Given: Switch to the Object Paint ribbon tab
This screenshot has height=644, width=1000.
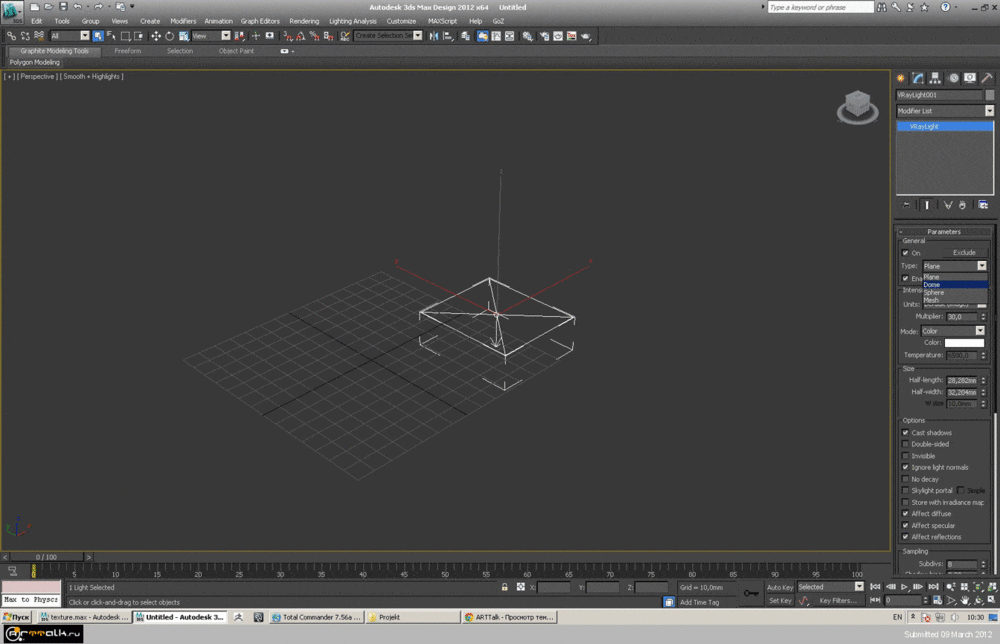Looking at the screenshot, I should (x=236, y=51).
